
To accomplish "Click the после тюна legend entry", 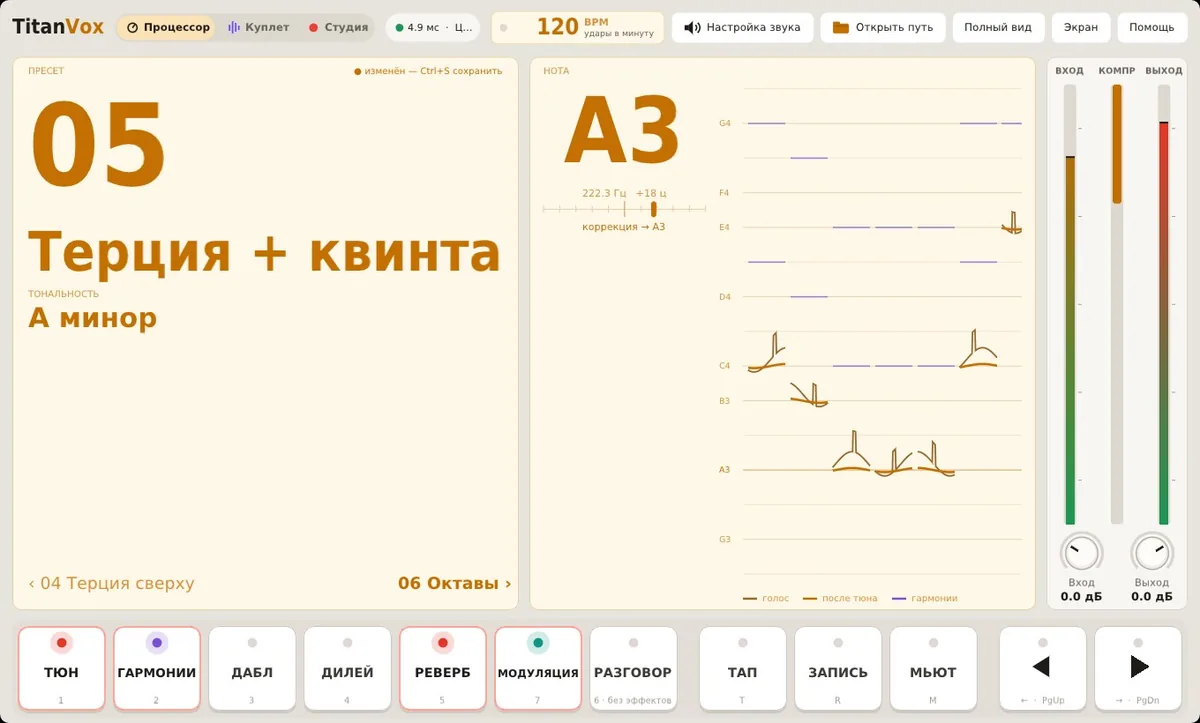I will tap(840, 598).
